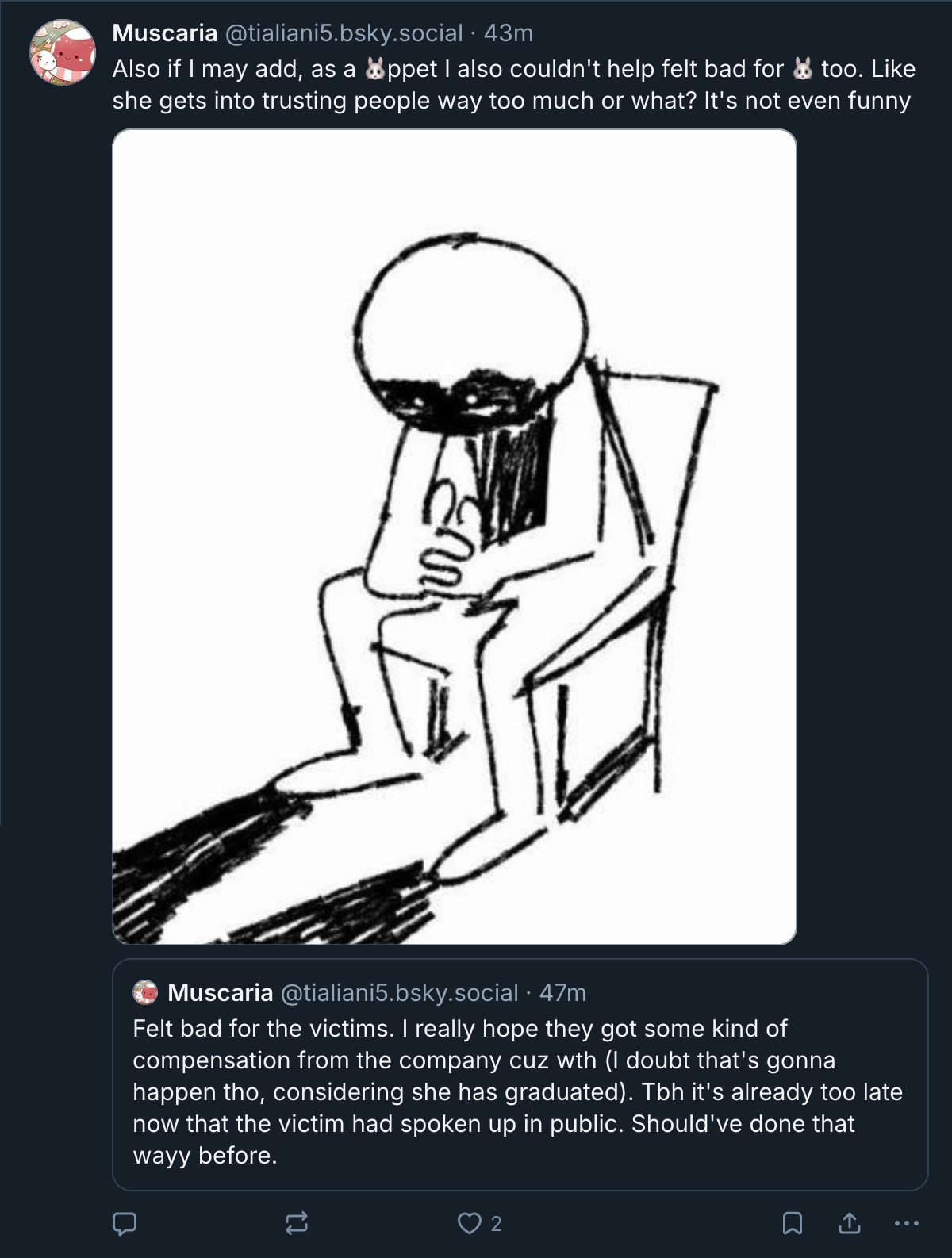
Task: Click the small avatar in the quoted post
Action: (x=145, y=992)
